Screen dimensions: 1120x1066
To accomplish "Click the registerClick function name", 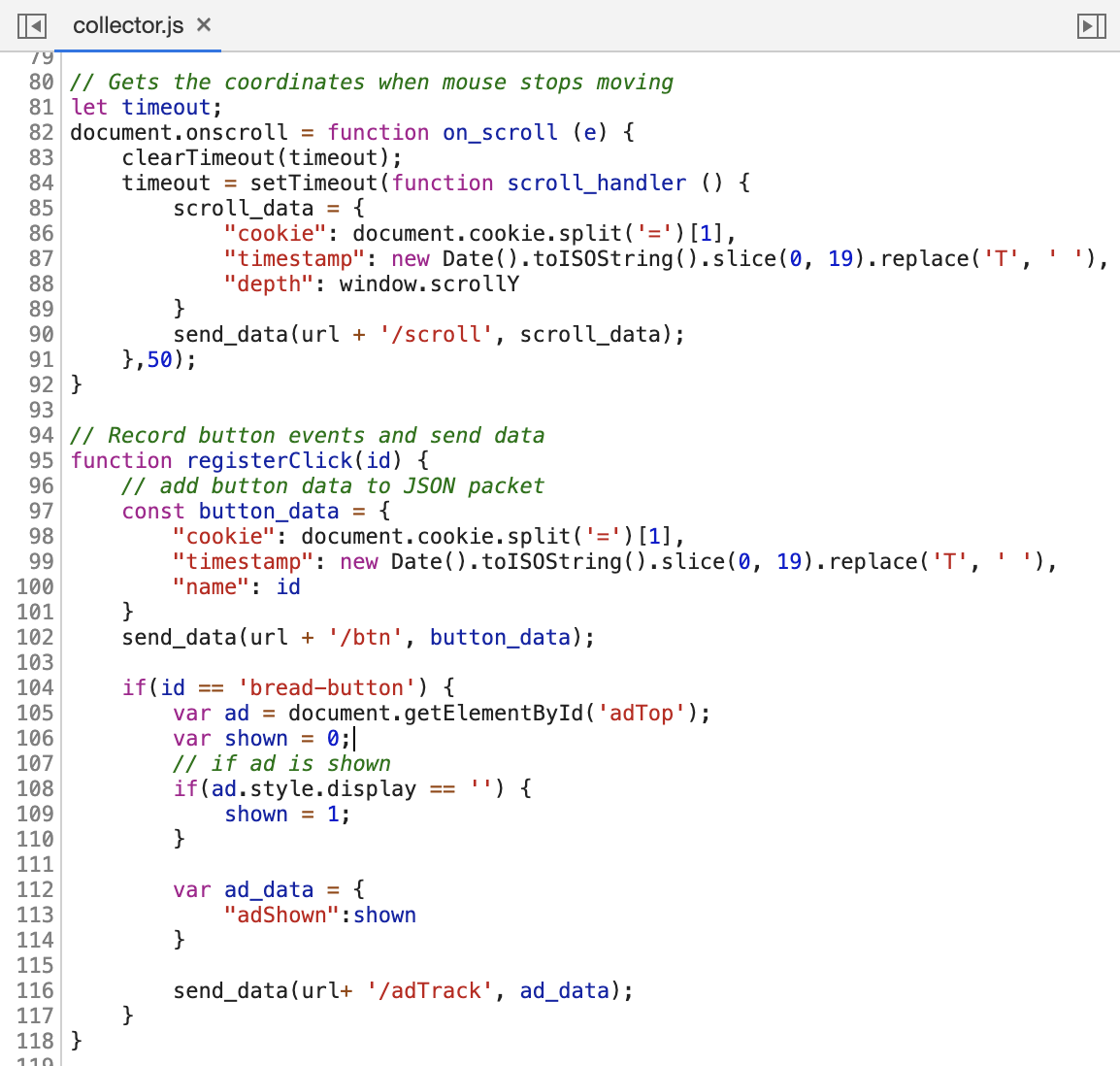I will point(269,460).
